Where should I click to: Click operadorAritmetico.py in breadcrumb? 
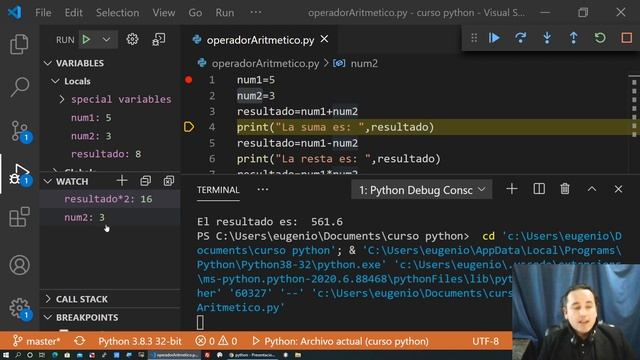pyautogui.click(x=265, y=63)
